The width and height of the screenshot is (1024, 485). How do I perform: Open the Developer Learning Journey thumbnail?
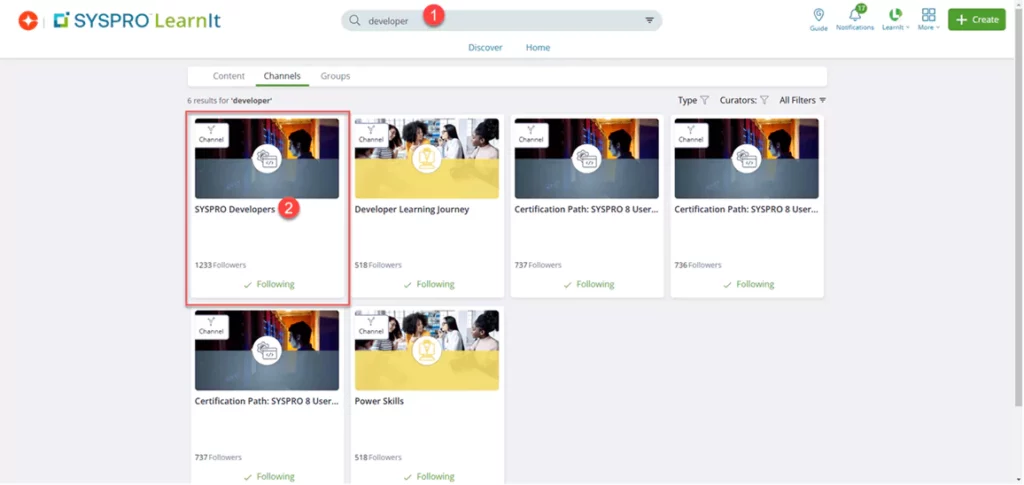click(427, 158)
